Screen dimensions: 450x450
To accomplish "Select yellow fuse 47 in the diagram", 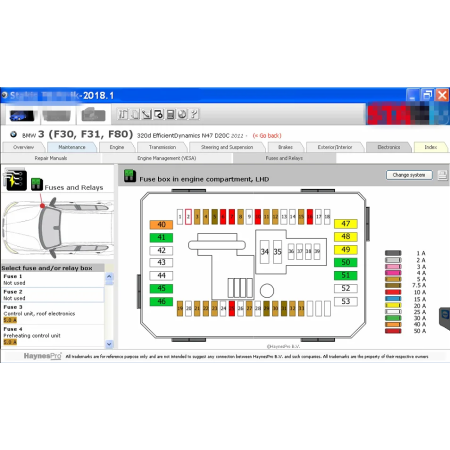I will point(346,224).
